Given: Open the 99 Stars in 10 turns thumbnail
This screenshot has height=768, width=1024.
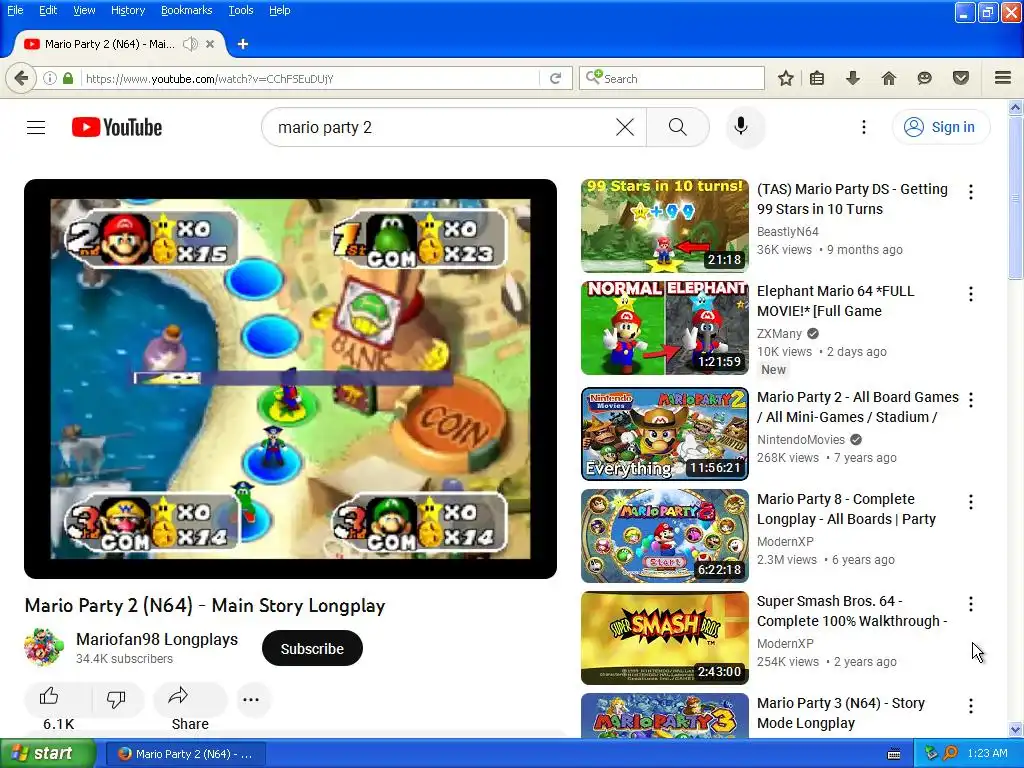Looking at the screenshot, I should point(665,225).
